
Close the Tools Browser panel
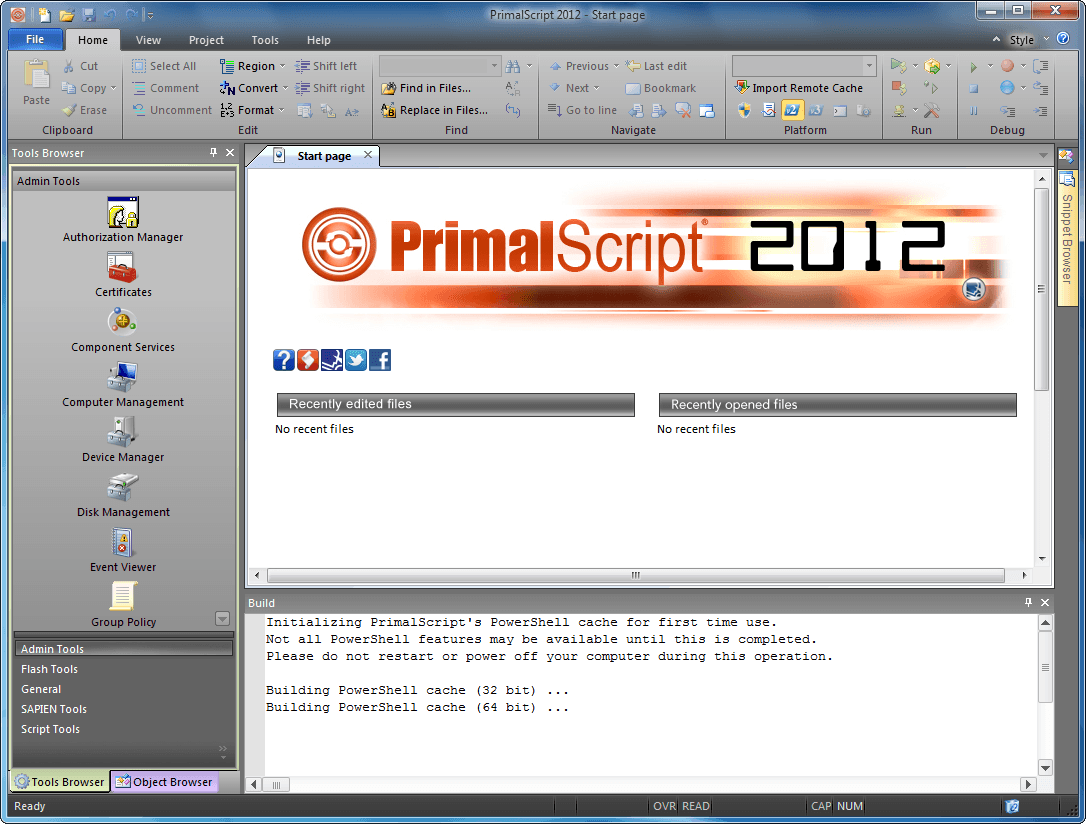pos(230,152)
